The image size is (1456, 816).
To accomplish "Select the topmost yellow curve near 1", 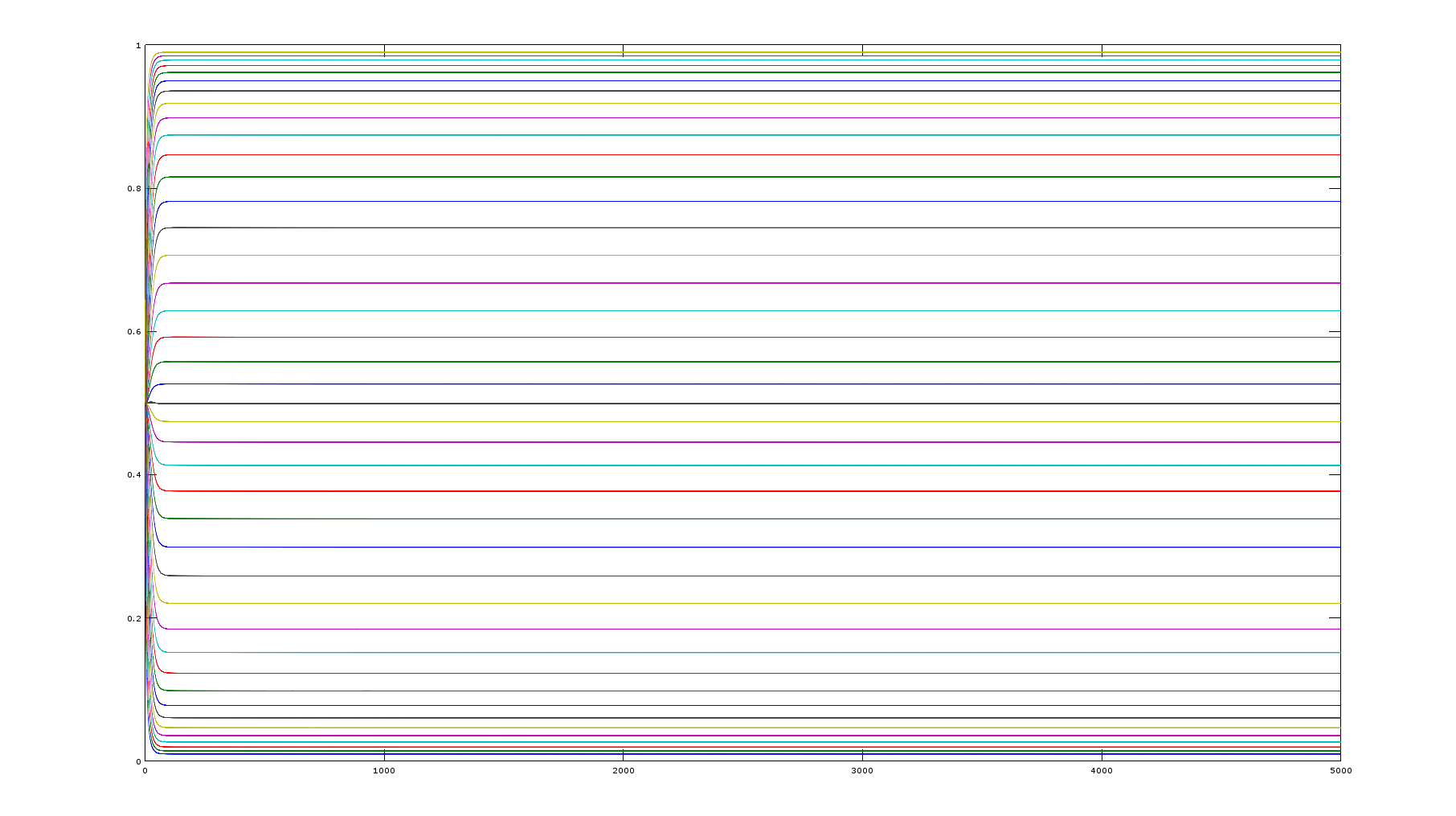I will [x=723, y=52].
